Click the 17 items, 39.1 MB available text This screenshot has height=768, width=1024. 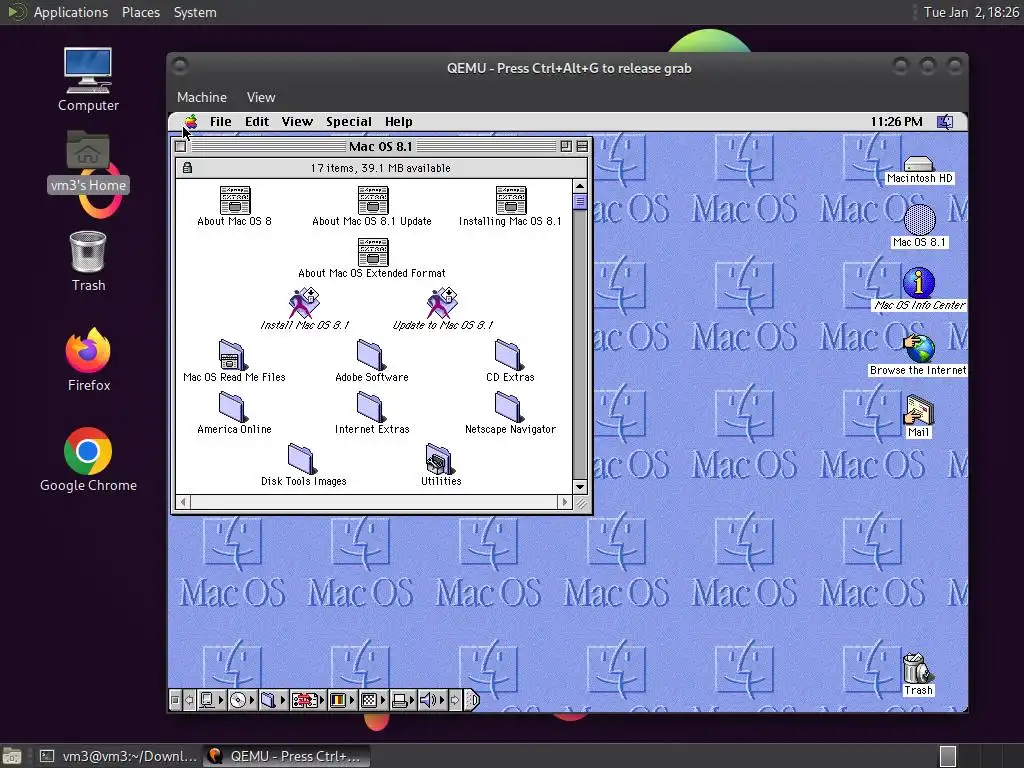380,168
